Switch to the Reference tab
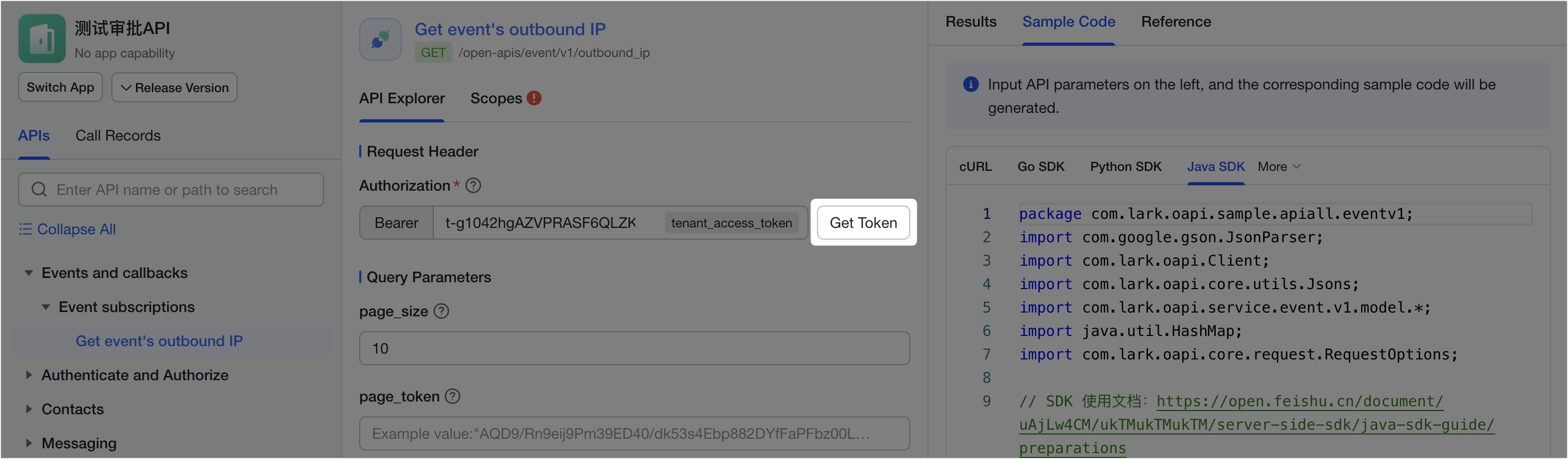Screen dimensions: 1568x459 [x=1176, y=21]
